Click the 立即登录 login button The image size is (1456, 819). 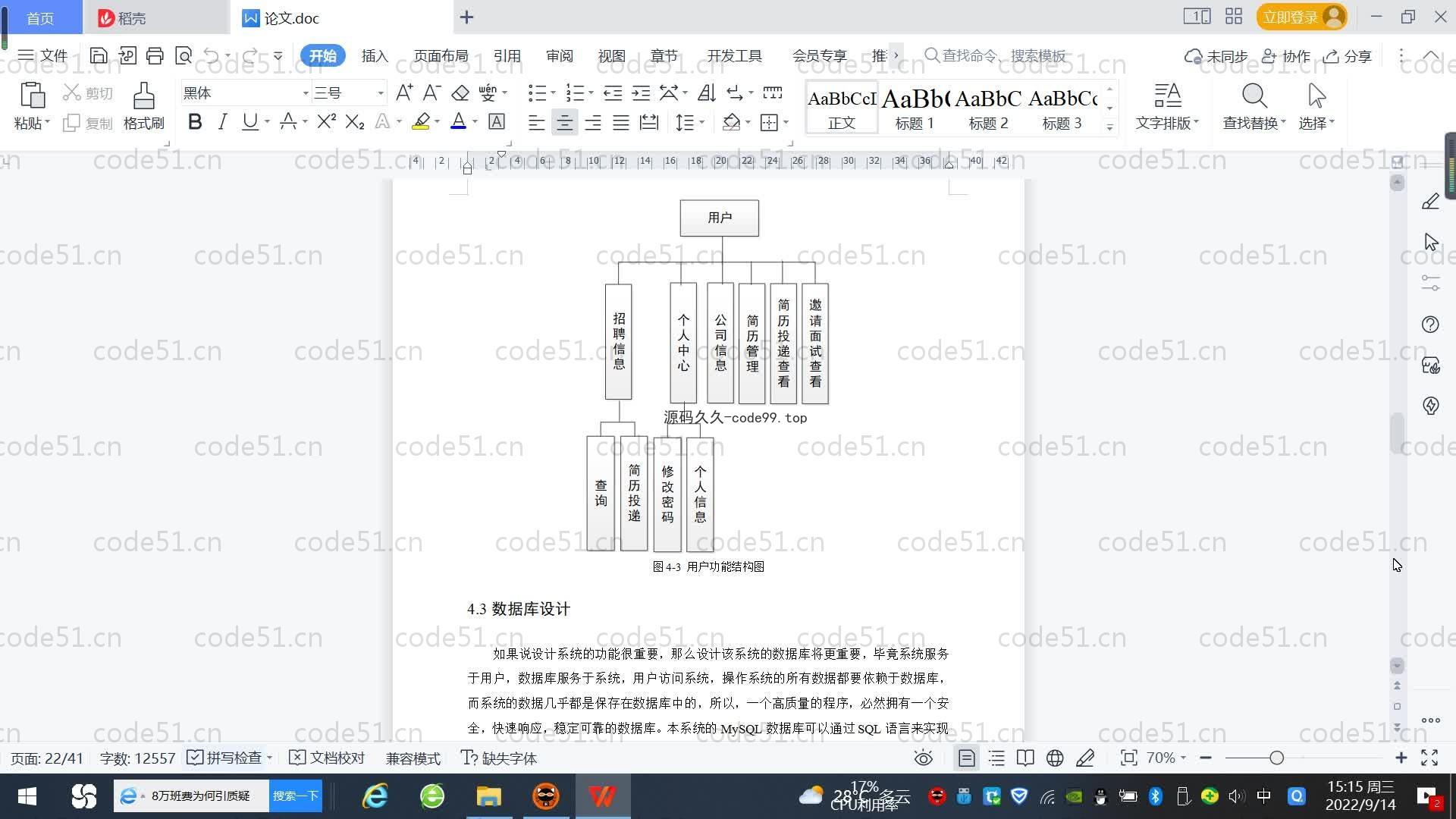[1301, 17]
